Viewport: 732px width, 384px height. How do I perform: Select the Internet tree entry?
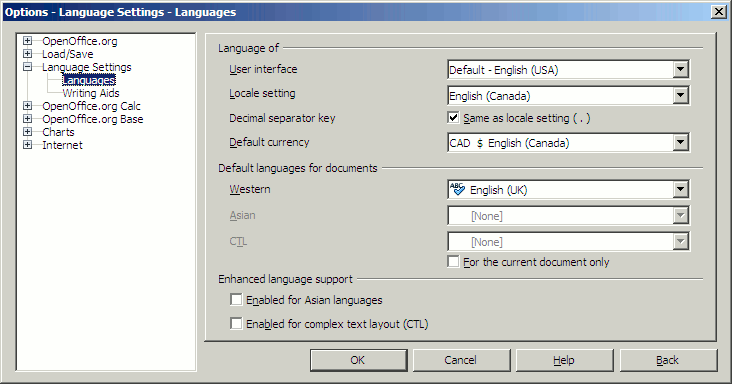(63, 145)
